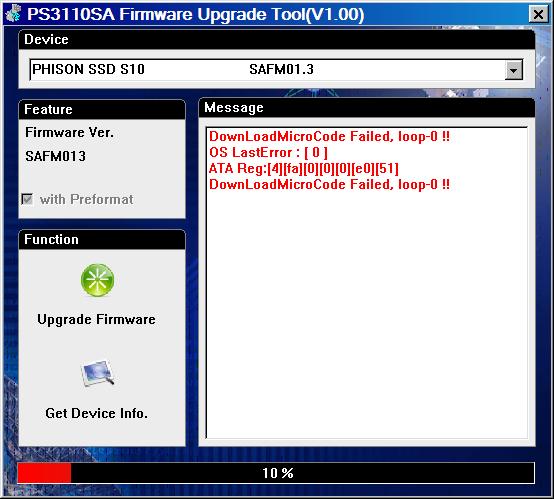
Task: Click the last 'DownLoadMicroCode Failed' line
Action: (329, 184)
